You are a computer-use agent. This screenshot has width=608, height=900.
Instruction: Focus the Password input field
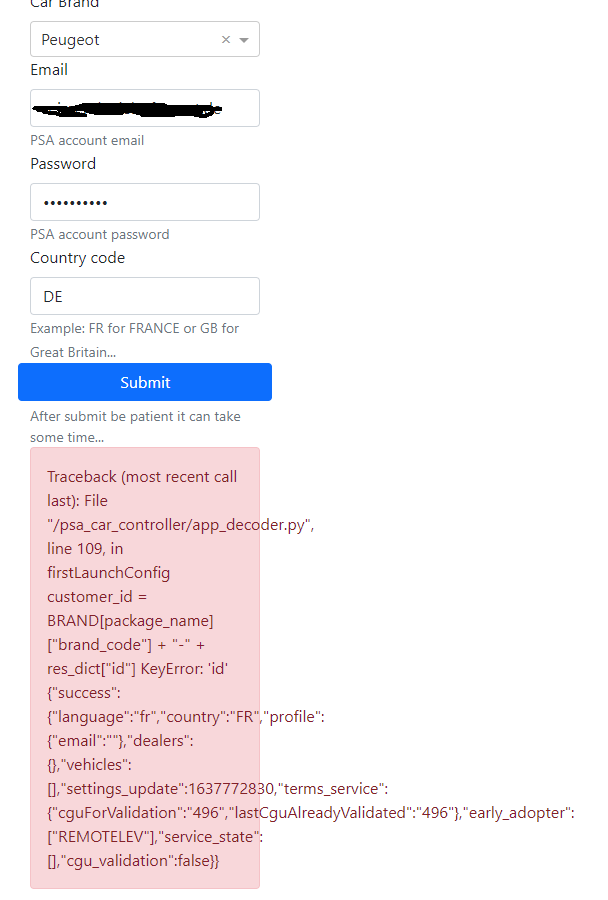tap(145, 201)
